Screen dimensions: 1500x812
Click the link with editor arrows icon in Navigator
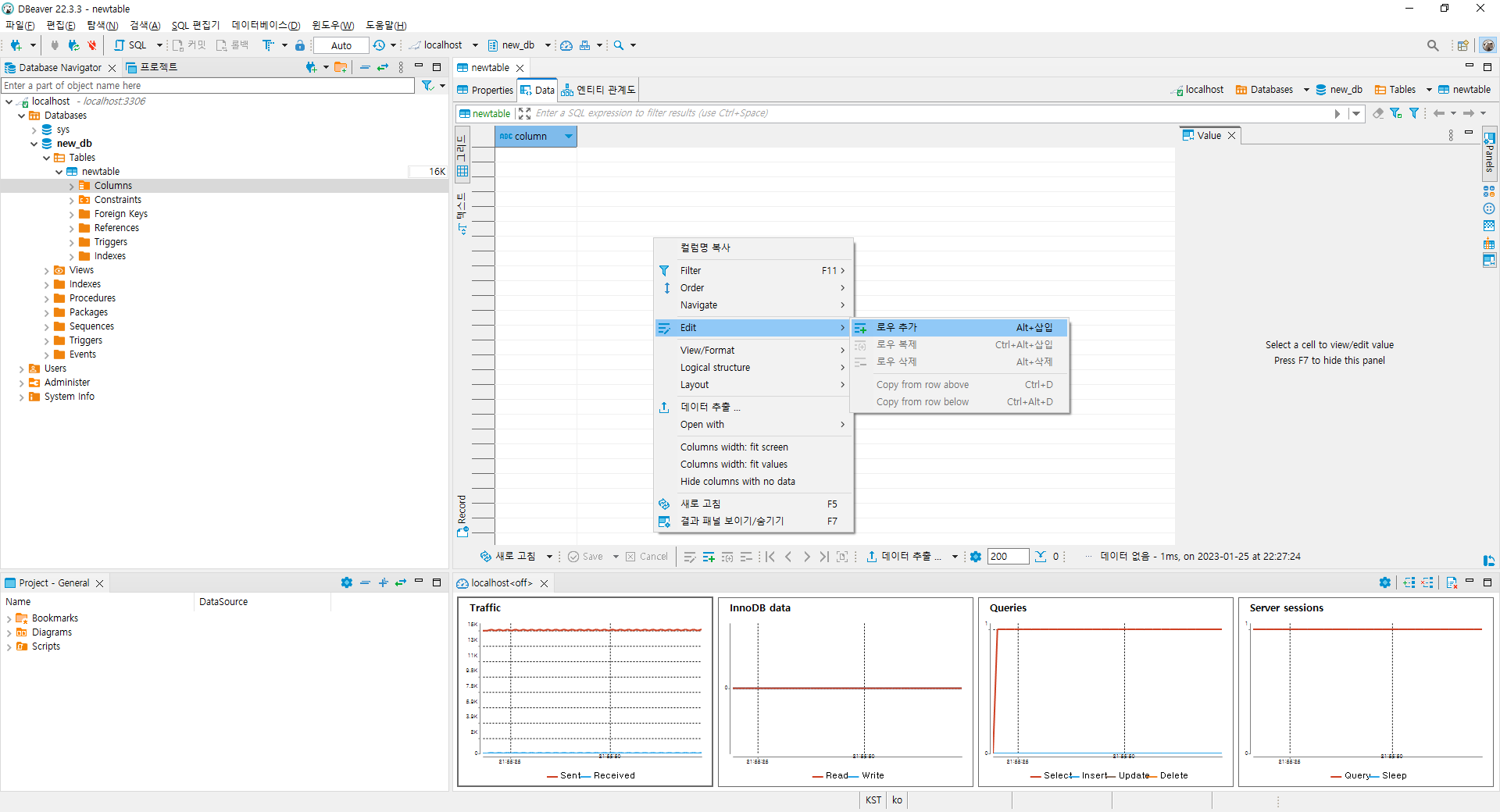[383, 68]
